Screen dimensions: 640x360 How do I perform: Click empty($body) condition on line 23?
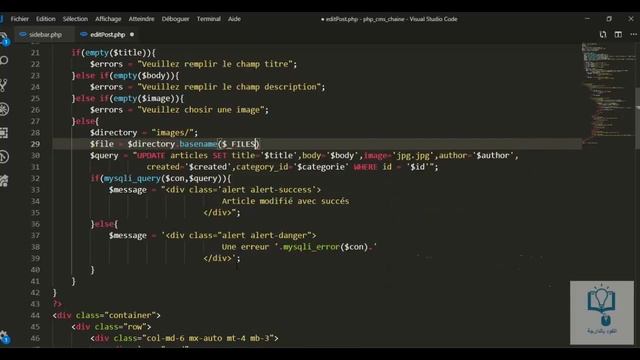click(x=141, y=76)
